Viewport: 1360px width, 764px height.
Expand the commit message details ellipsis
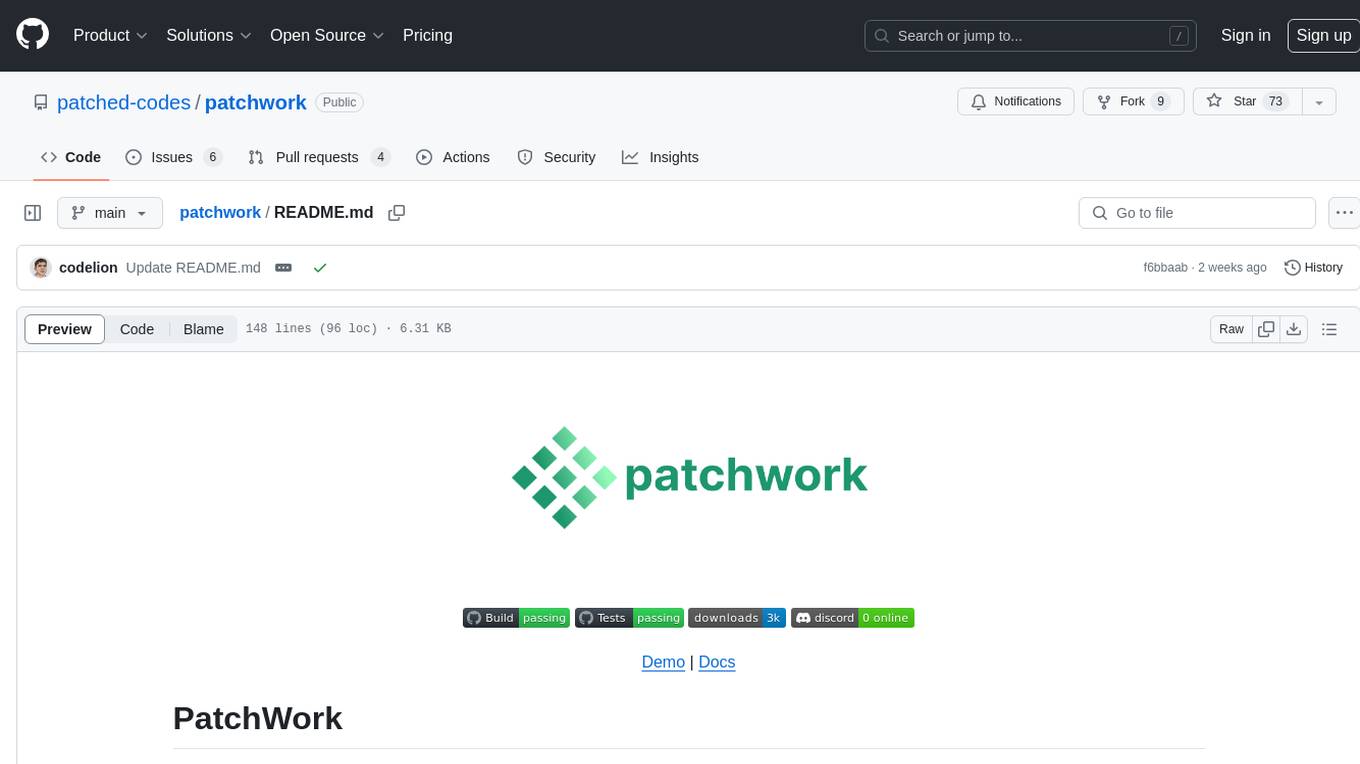coord(283,268)
